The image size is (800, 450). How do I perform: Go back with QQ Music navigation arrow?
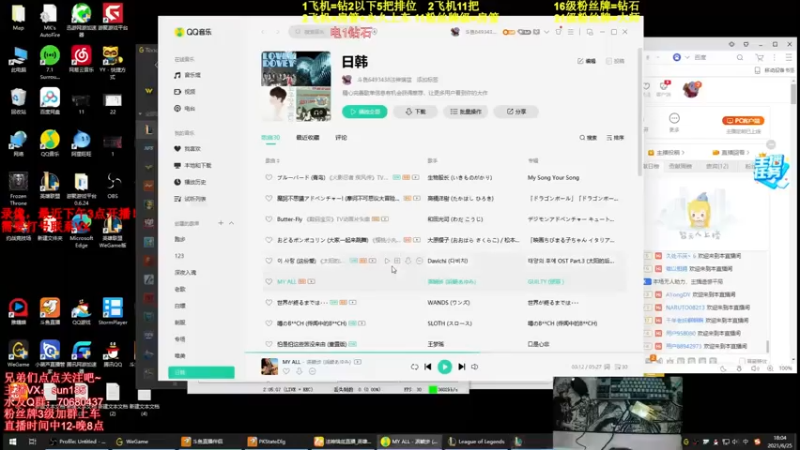pos(263,32)
